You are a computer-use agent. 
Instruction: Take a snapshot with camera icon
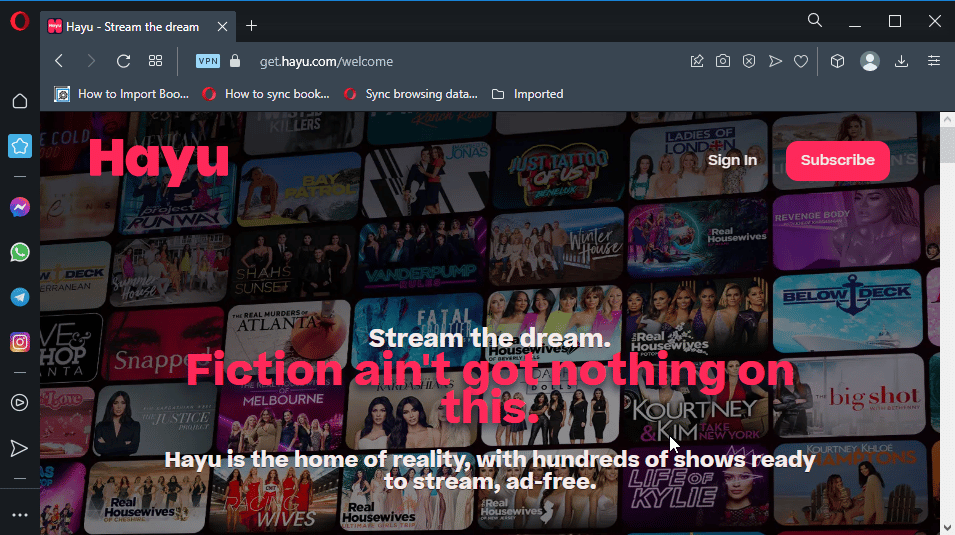click(x=723, y=61)
